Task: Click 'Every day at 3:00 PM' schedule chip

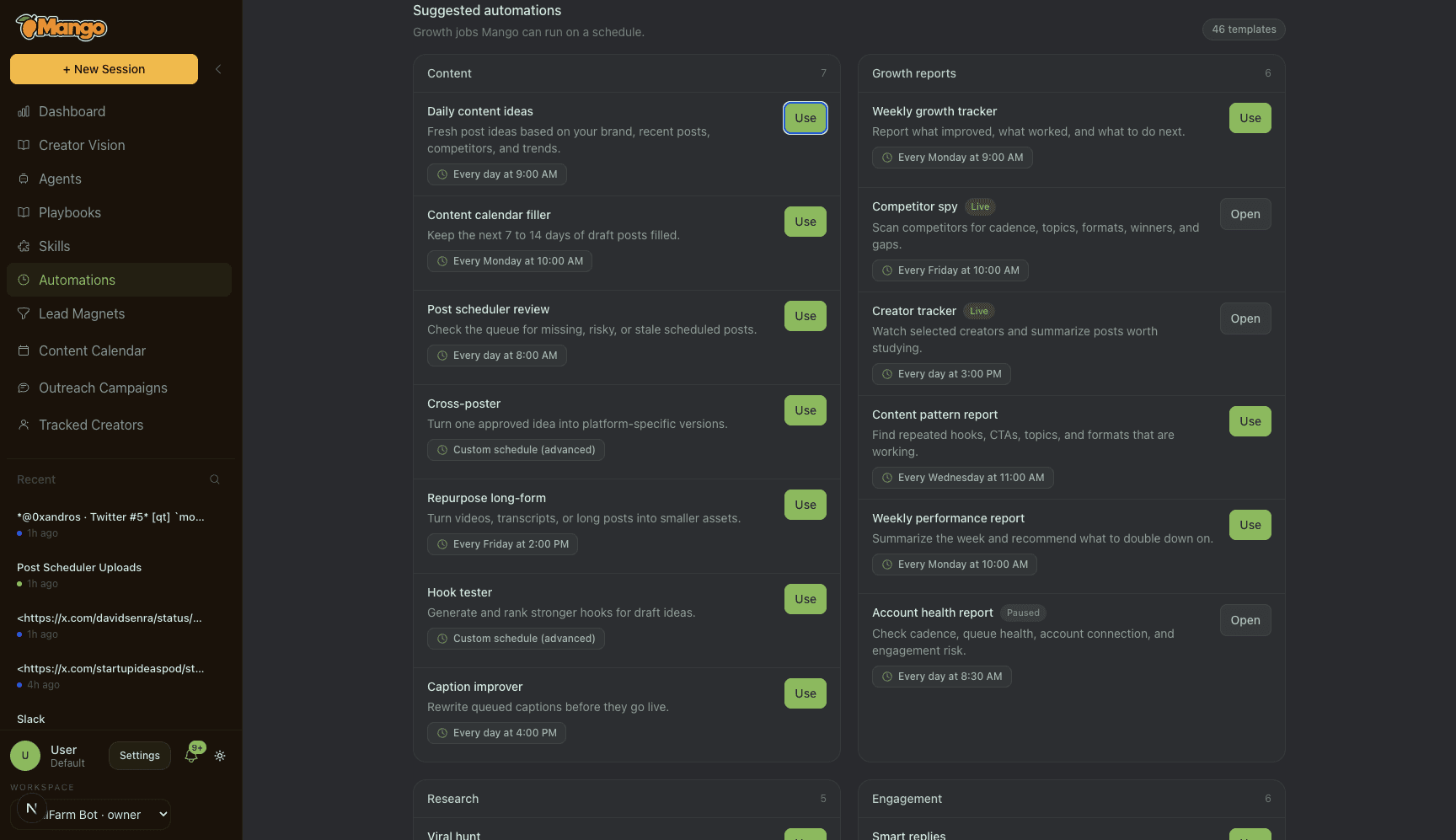Action: (x=941, y=374)
